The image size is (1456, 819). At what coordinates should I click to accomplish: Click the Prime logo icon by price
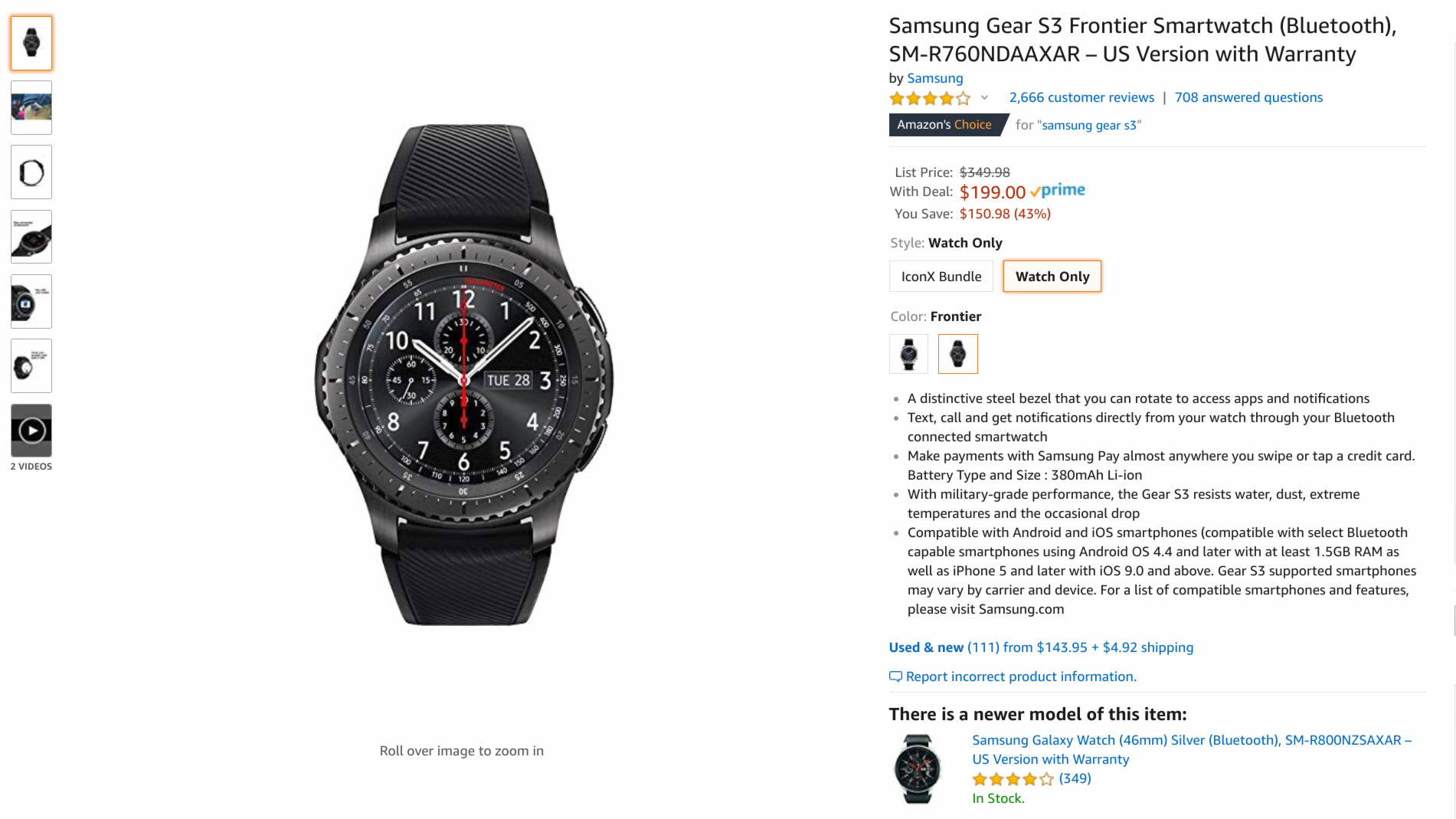[1058, 191]
